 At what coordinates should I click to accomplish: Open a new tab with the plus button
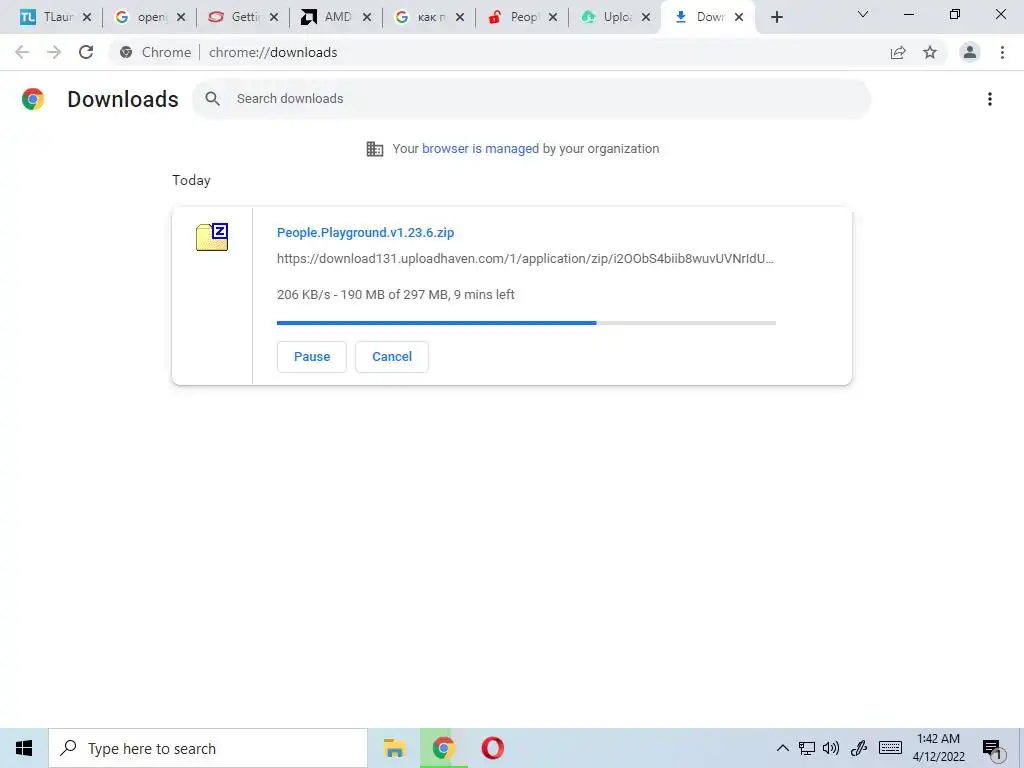tap(776, 17)
